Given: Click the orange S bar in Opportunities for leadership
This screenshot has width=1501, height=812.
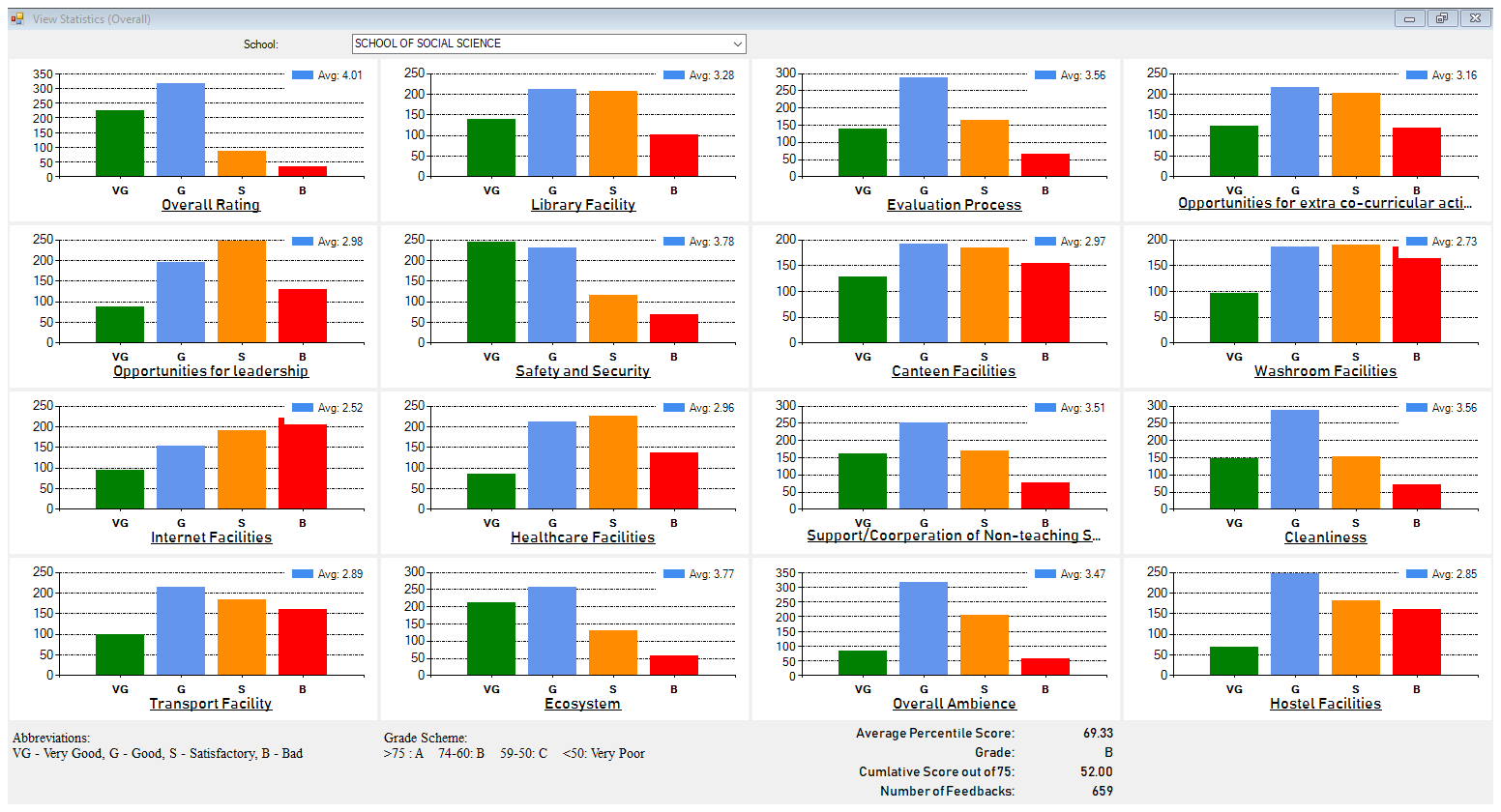Looking at the screenshot, I should 242,291.
